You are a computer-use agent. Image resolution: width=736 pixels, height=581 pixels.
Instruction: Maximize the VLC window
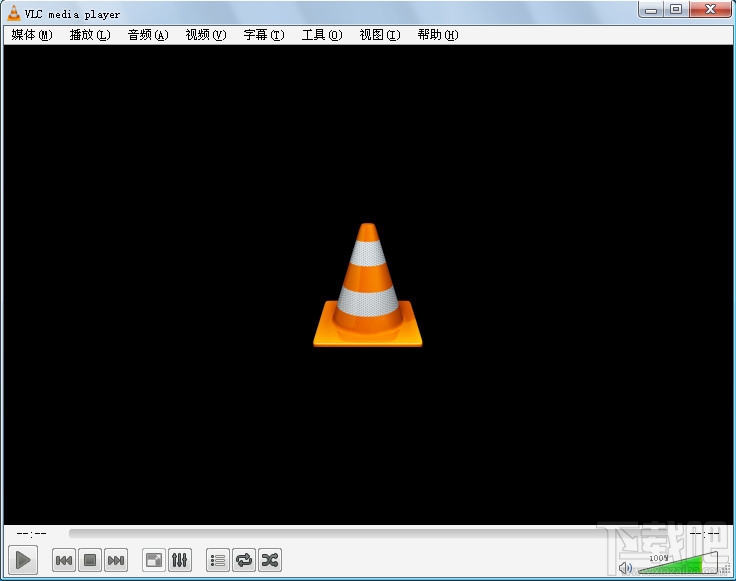[676, 10]
